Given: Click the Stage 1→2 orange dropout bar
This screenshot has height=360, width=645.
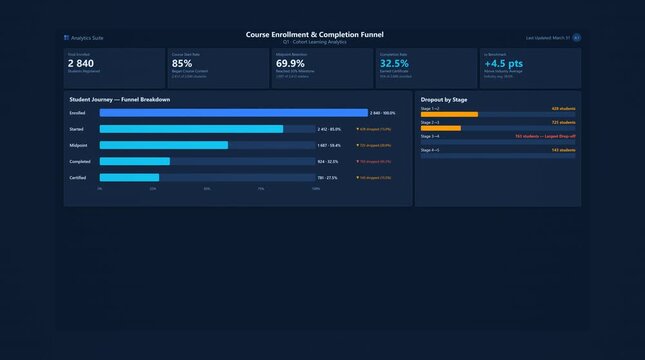Looking at the screenshot, I should click(449, 114).
